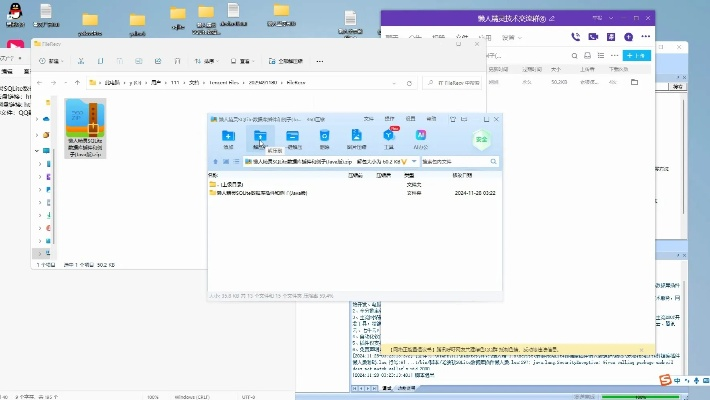Open the 查看 view dropdown in Explorer
This screenshot has height=400, width=710.
click(x=242, y=61)
